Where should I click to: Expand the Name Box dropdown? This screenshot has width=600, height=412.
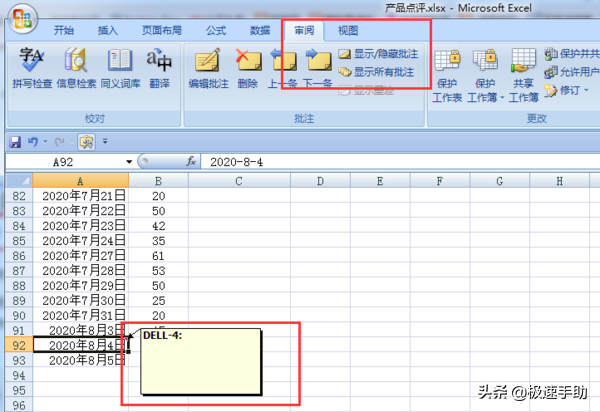[129, 162]
